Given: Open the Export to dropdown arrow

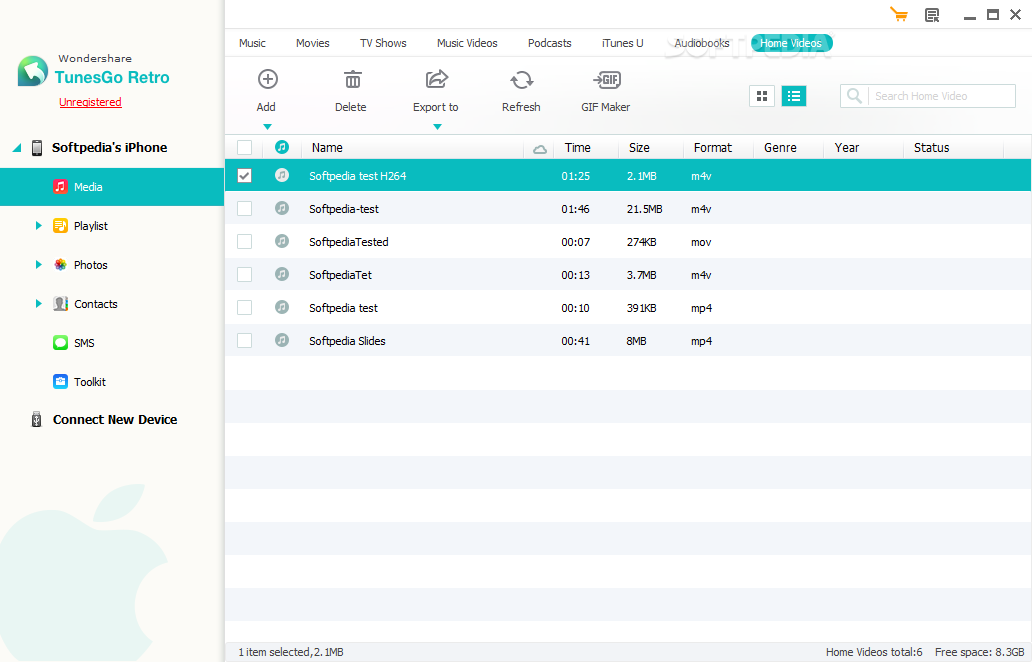Looking at the screenshot, I should click(437, 126).
